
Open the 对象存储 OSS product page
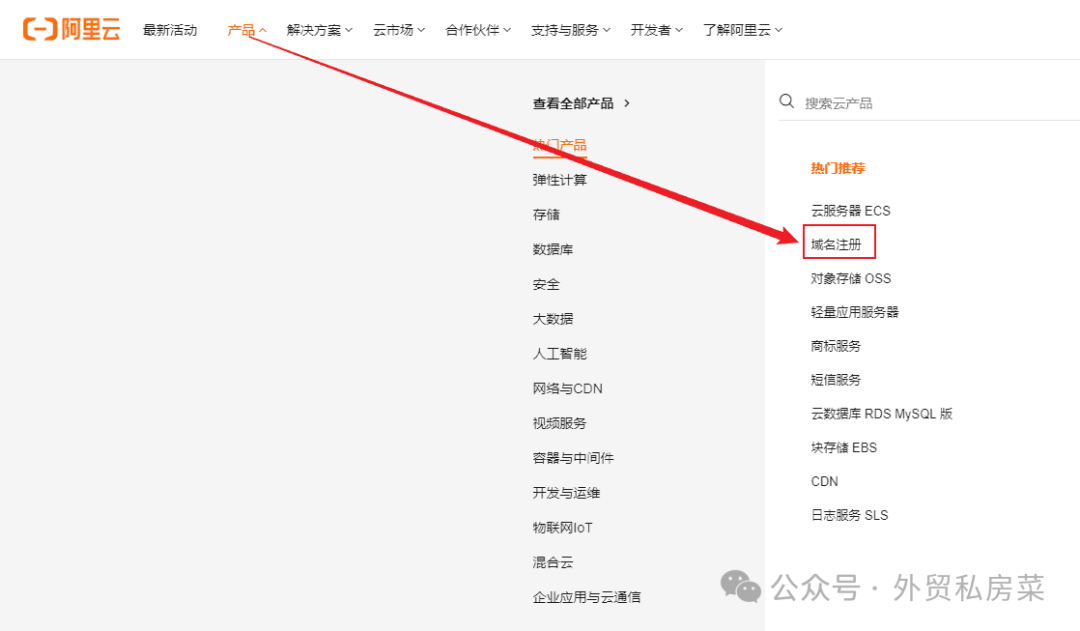850,278
